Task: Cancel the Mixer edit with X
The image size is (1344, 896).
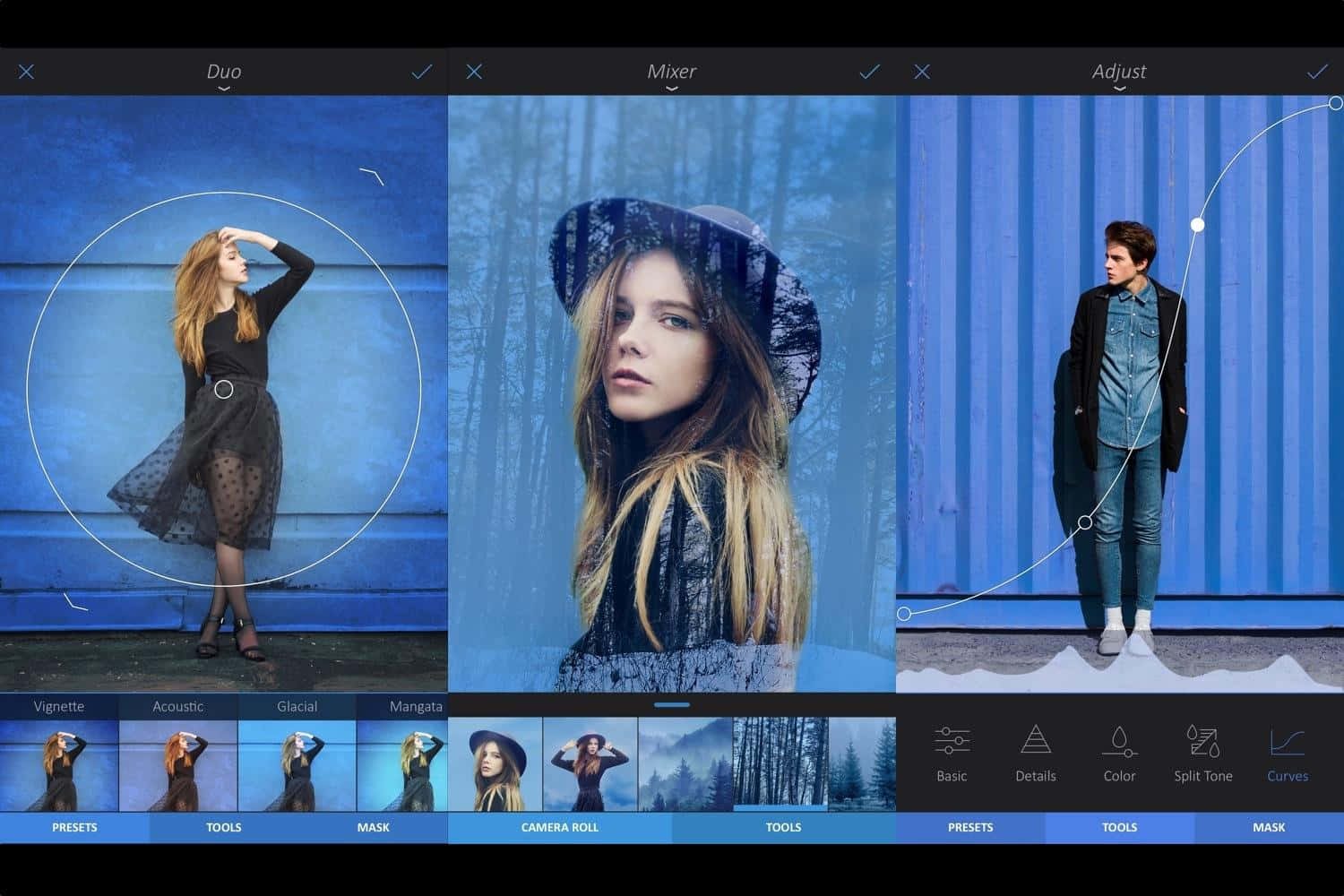Action: point(474,72)
